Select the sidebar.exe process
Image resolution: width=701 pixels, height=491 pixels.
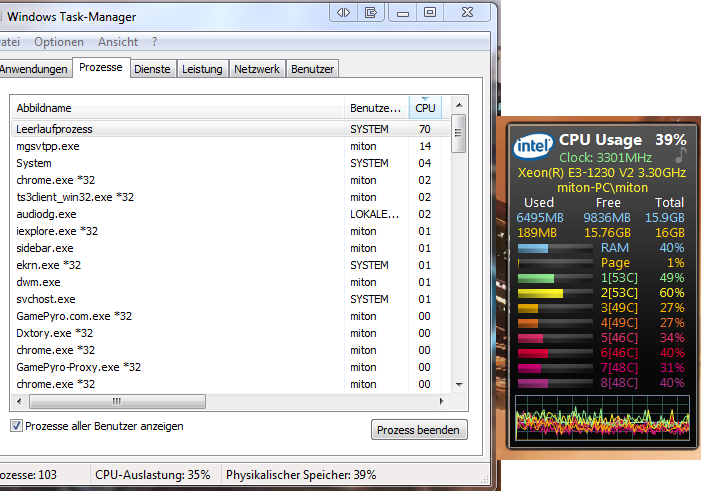[x=230, y=248]
